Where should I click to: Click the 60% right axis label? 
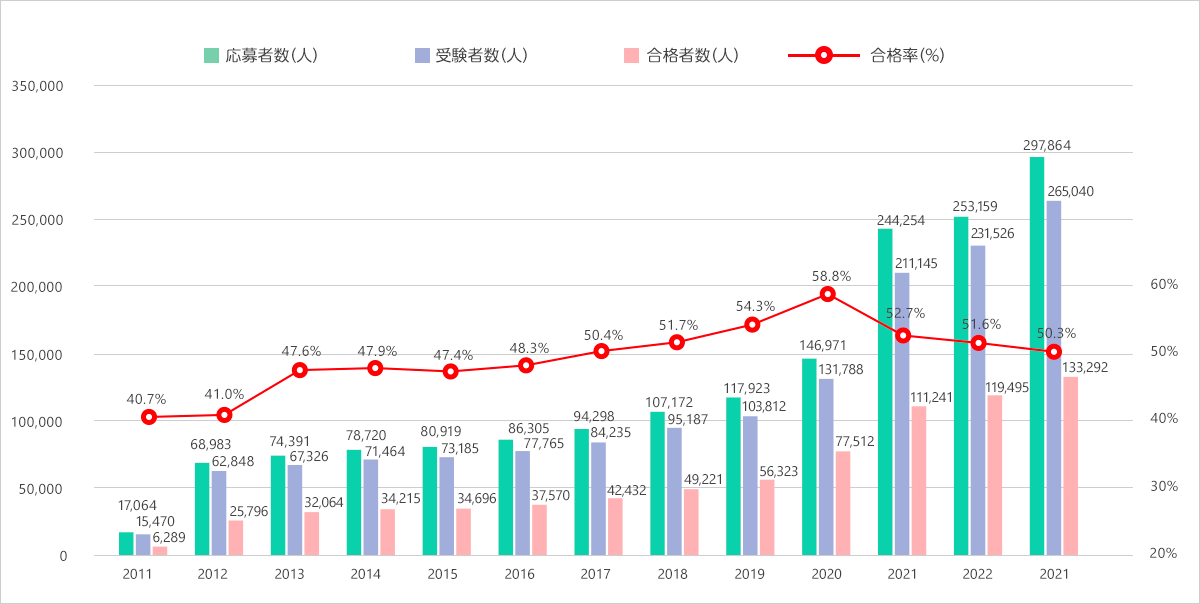(1165, 285)
